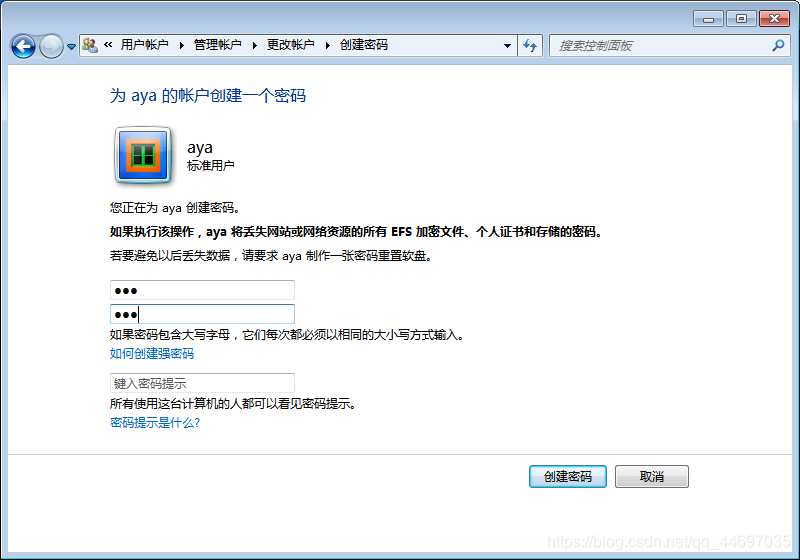800x560 pixels.
Task: Click the aya account picture
Action: [143, 155]
